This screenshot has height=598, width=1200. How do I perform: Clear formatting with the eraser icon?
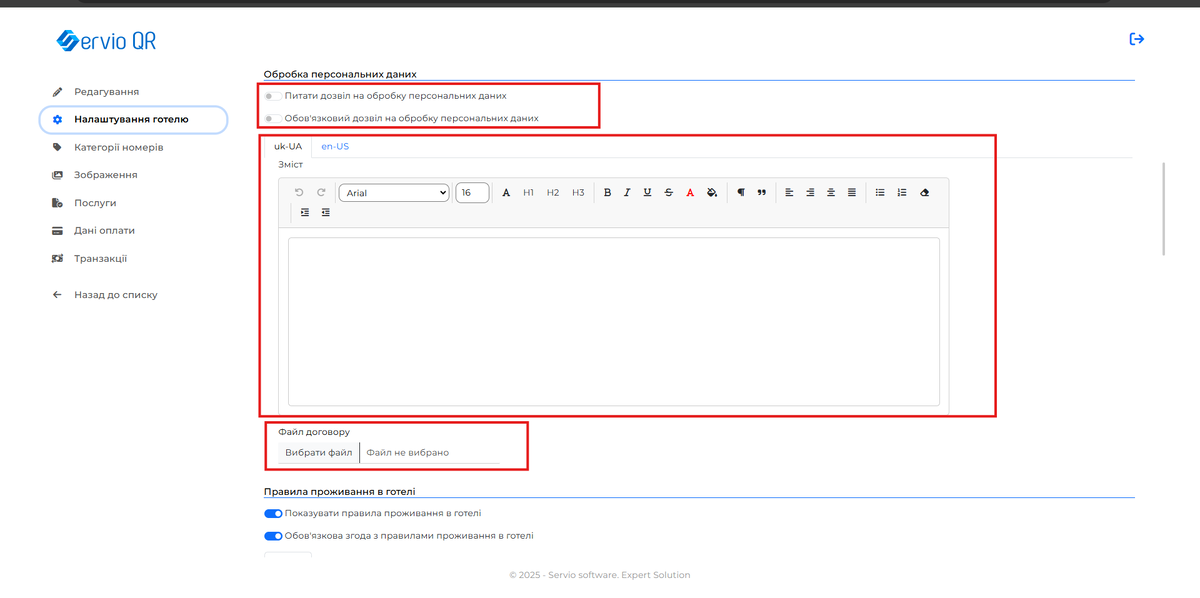point(924,193)
